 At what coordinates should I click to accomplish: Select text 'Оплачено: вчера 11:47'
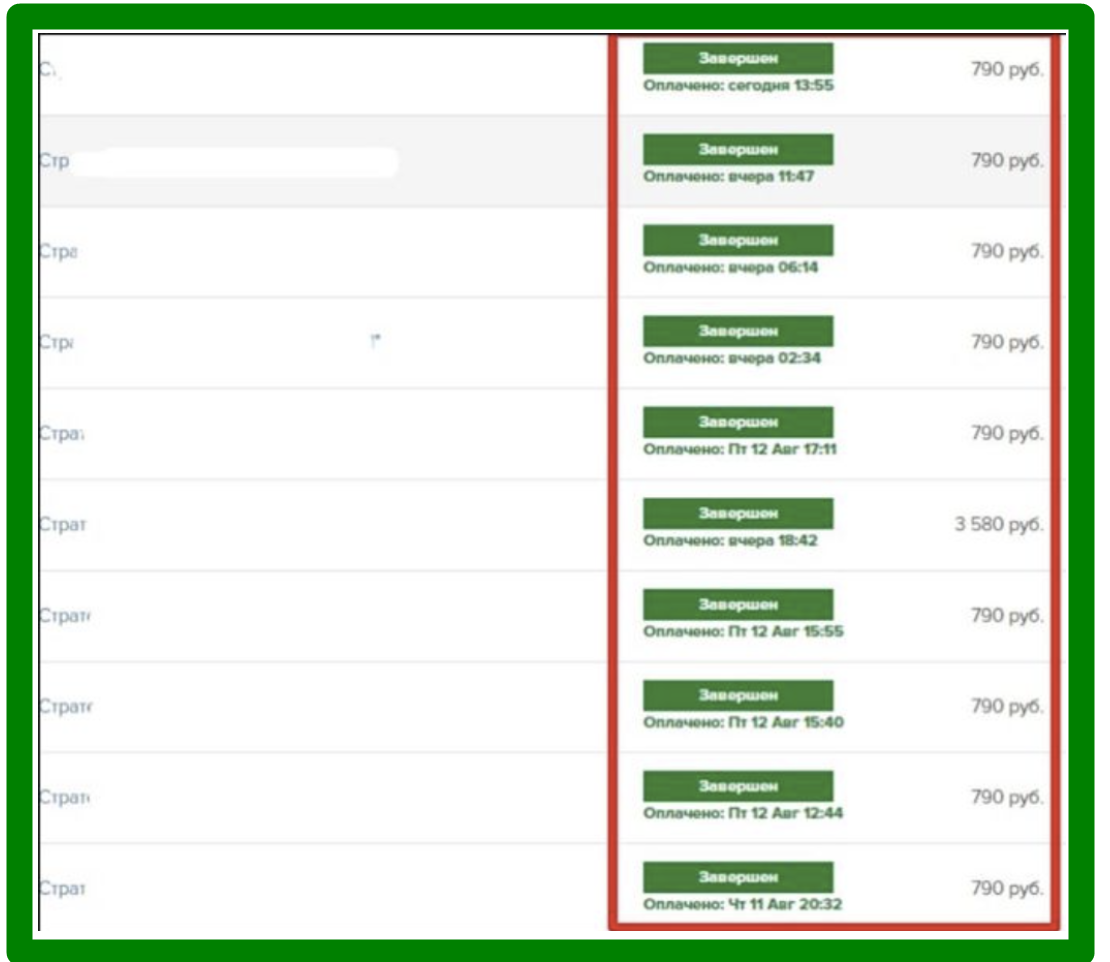tap(728, 176)
